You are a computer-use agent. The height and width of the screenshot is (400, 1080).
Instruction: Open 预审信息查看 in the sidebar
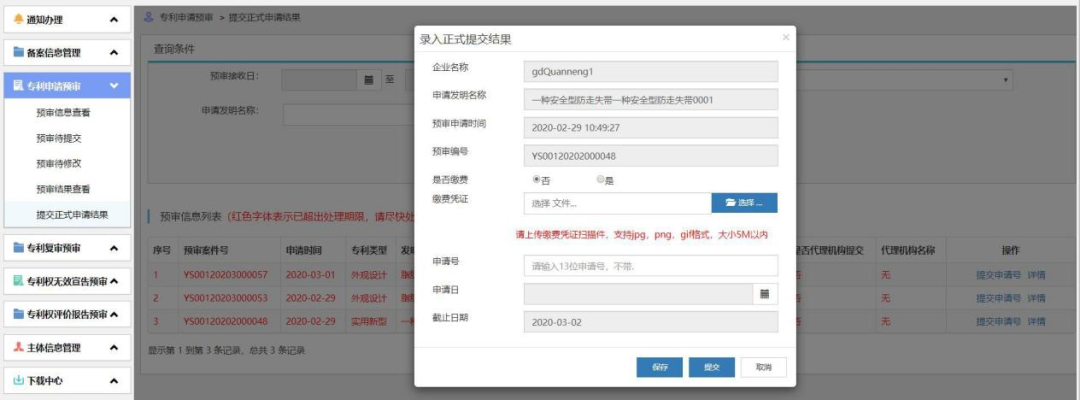[63, 113]
